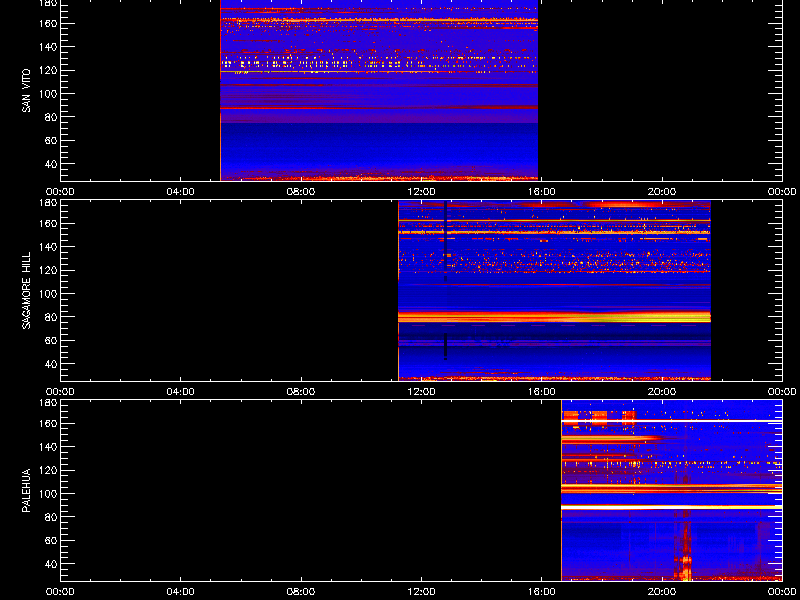This screenshot has width=800, height=600.
Task: Click 12:00 on the Palehua time axis
Action: tap(421, 592)
